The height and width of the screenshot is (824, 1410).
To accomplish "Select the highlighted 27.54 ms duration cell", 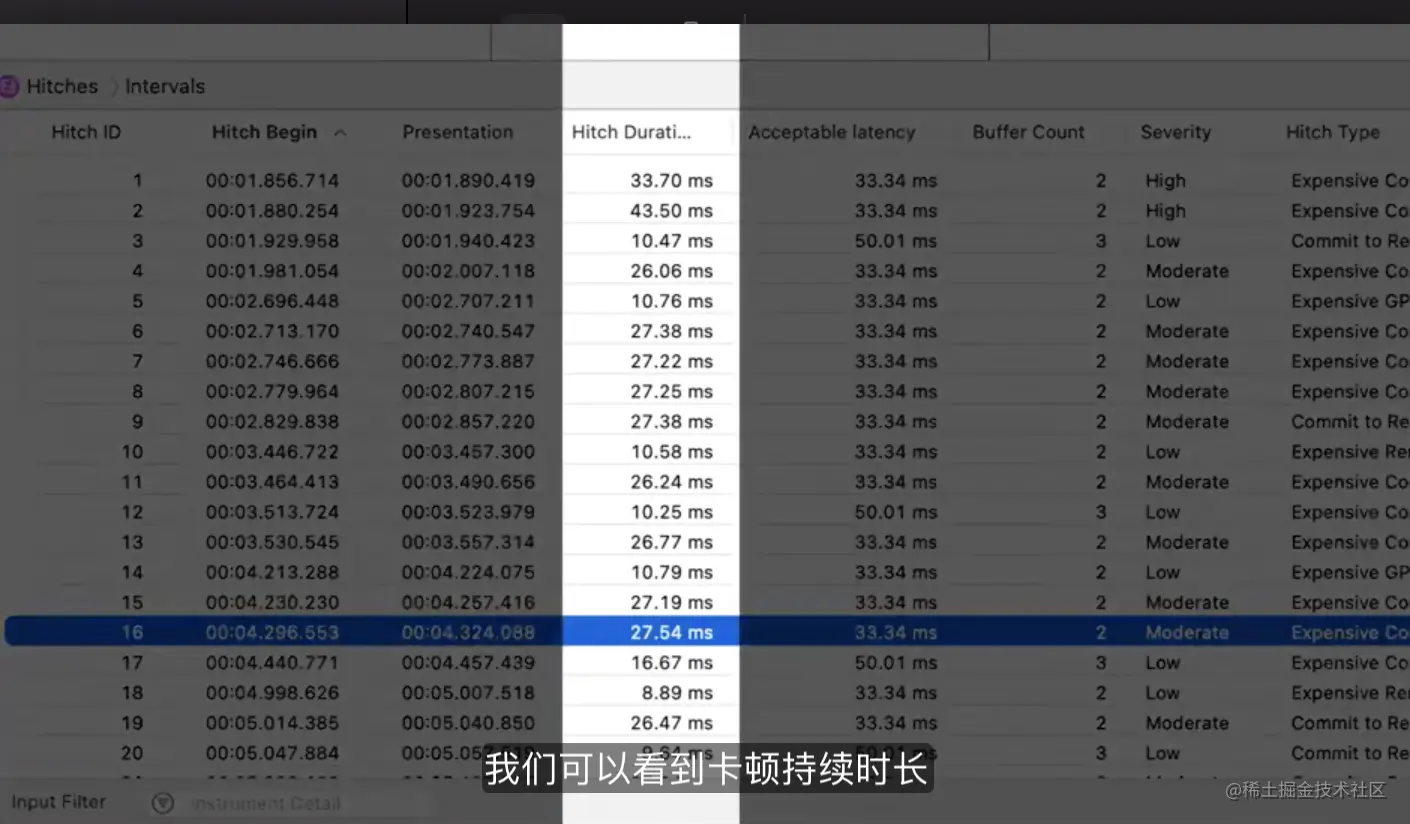I will pos(671,633).
